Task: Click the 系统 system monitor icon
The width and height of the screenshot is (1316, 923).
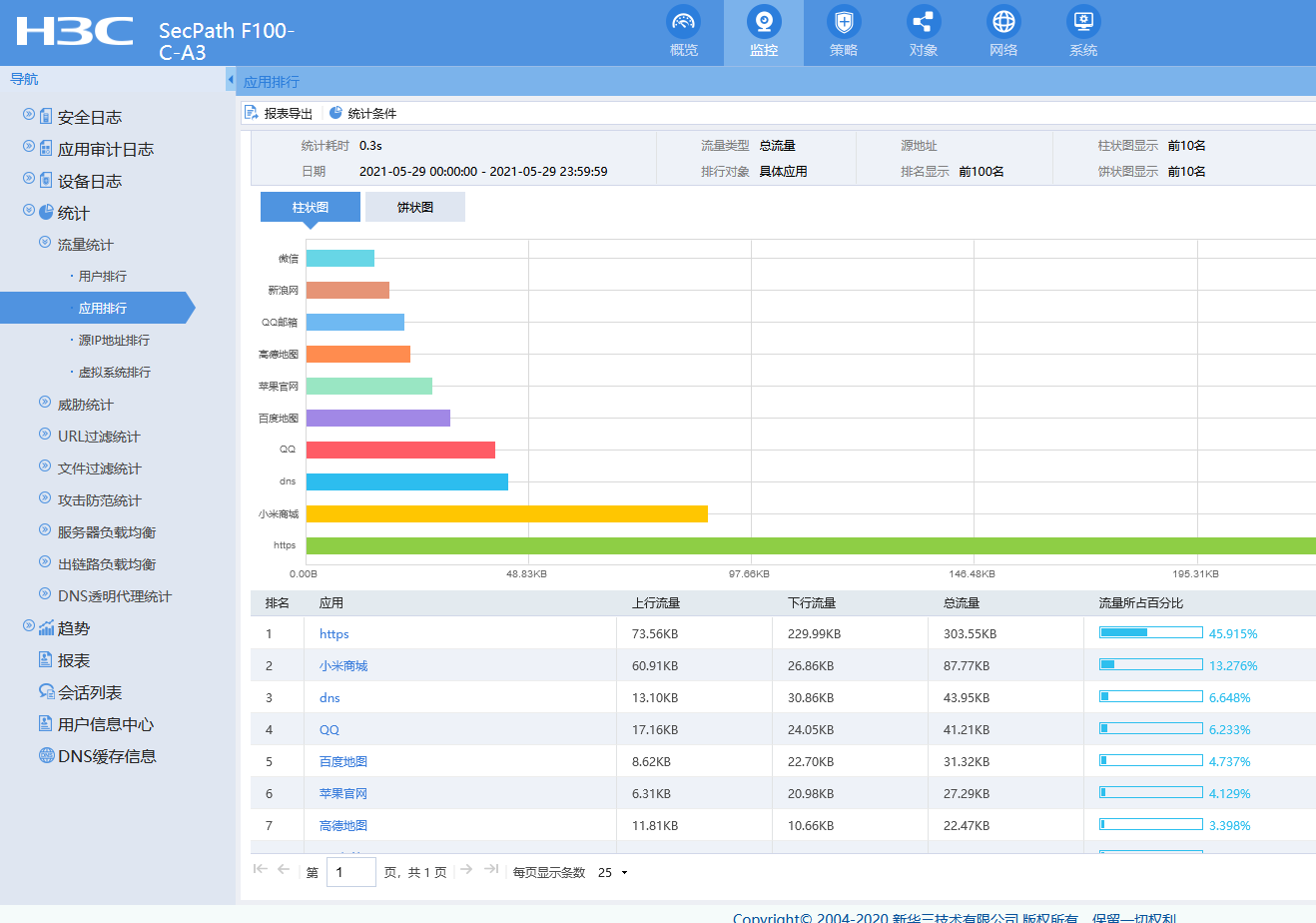Action: click(1082, 22)
